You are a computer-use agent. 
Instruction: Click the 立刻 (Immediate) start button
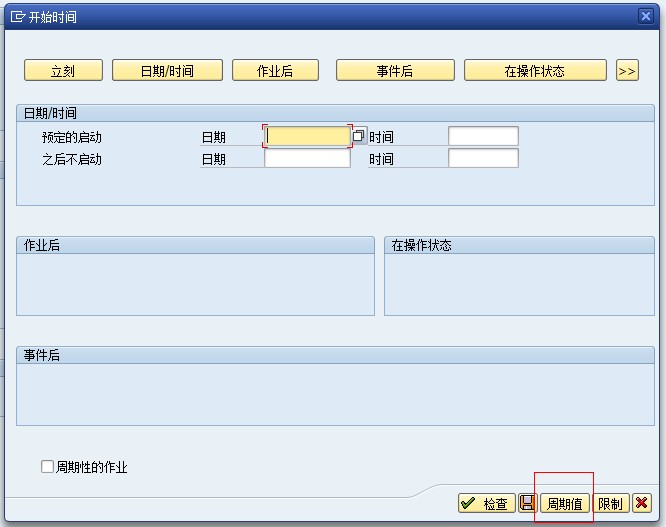[63, 70]
